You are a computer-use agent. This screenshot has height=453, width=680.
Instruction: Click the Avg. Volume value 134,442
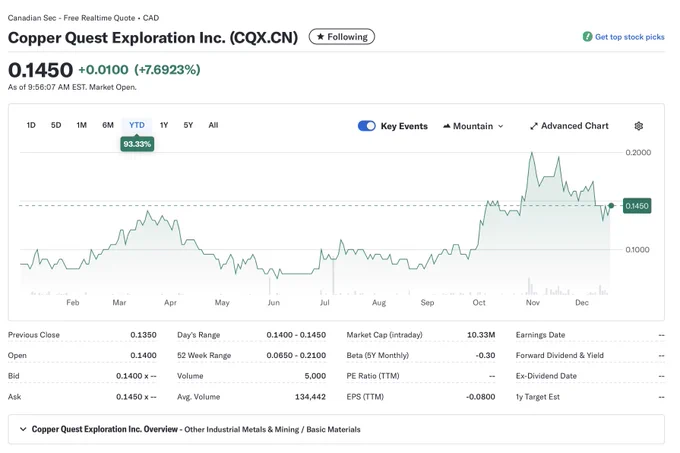click(311, 397)
